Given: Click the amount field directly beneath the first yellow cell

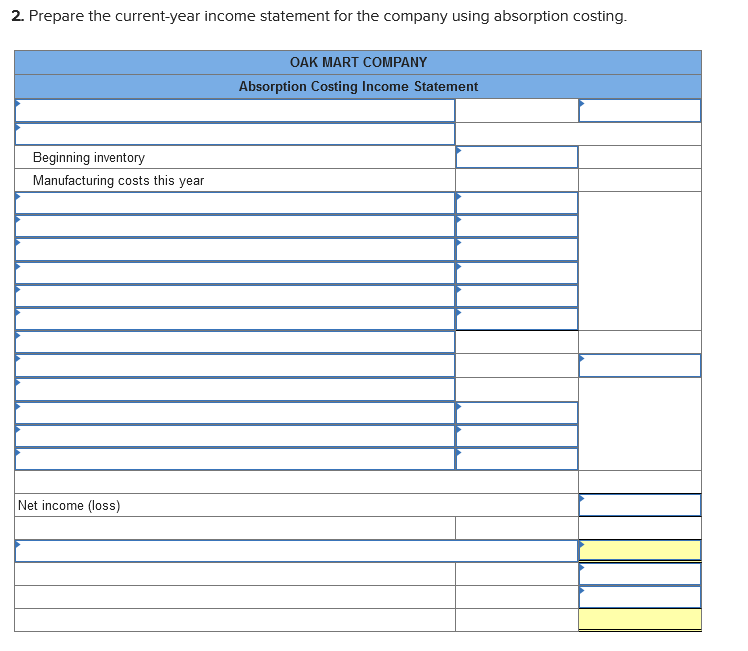Looking at the screenshot, I should (x=640, y=574).
